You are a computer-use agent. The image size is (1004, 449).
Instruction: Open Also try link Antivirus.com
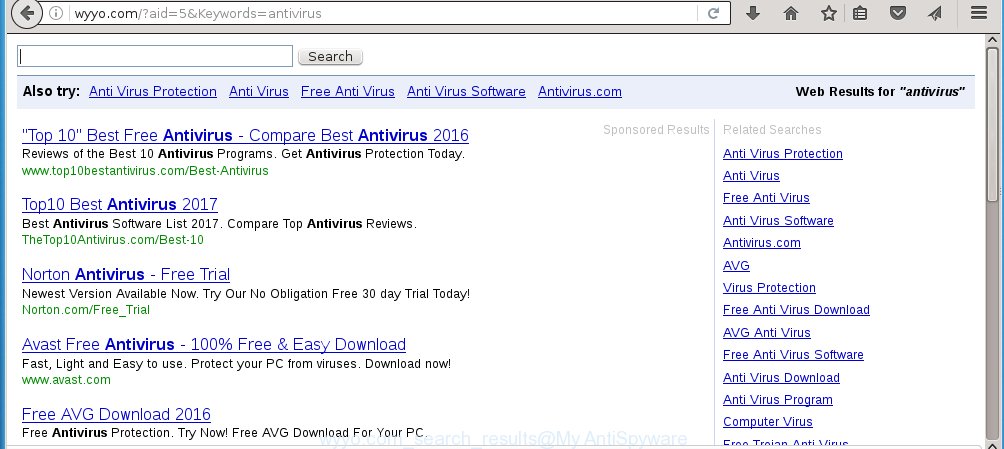579,92
